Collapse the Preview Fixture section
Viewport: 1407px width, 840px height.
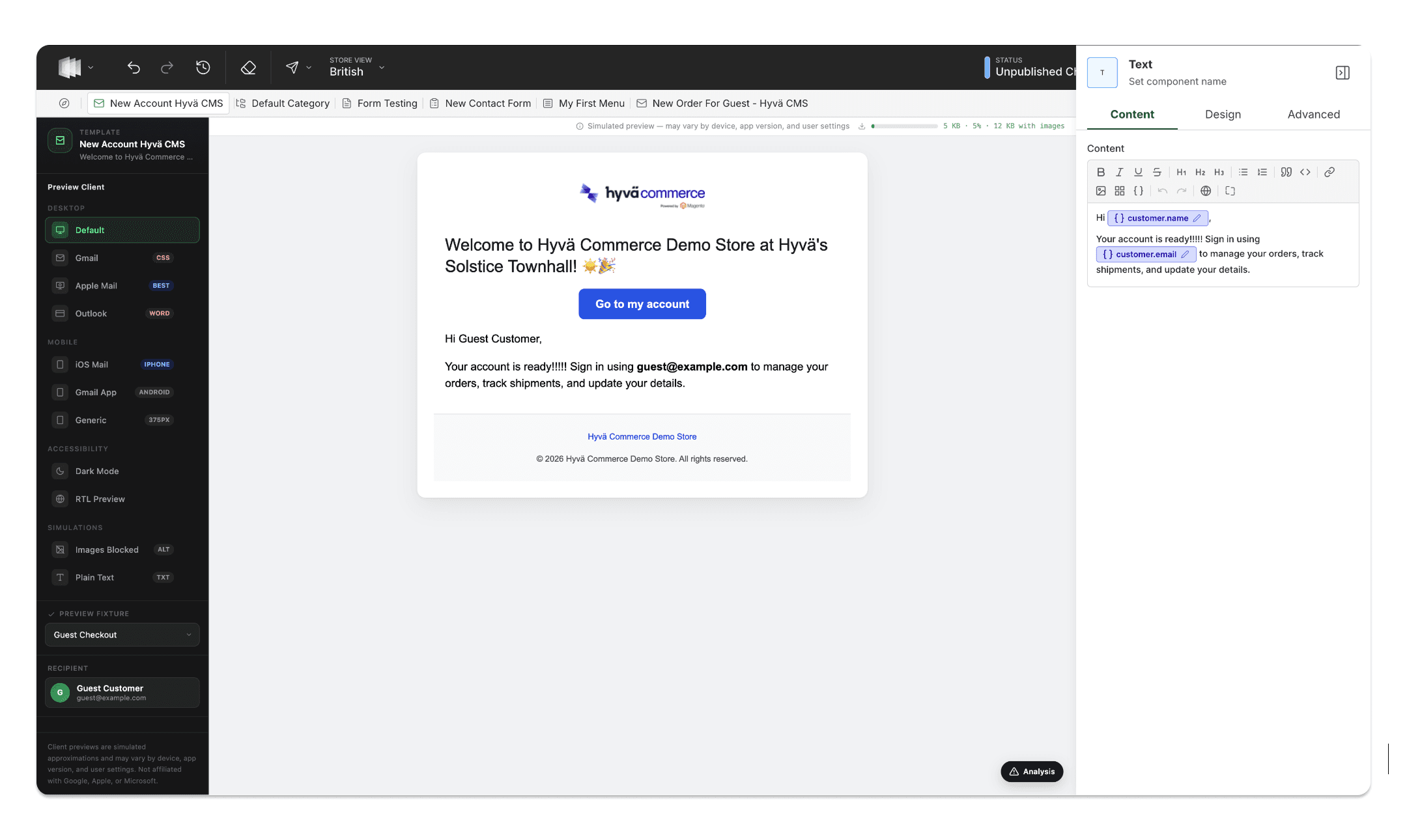89,614
